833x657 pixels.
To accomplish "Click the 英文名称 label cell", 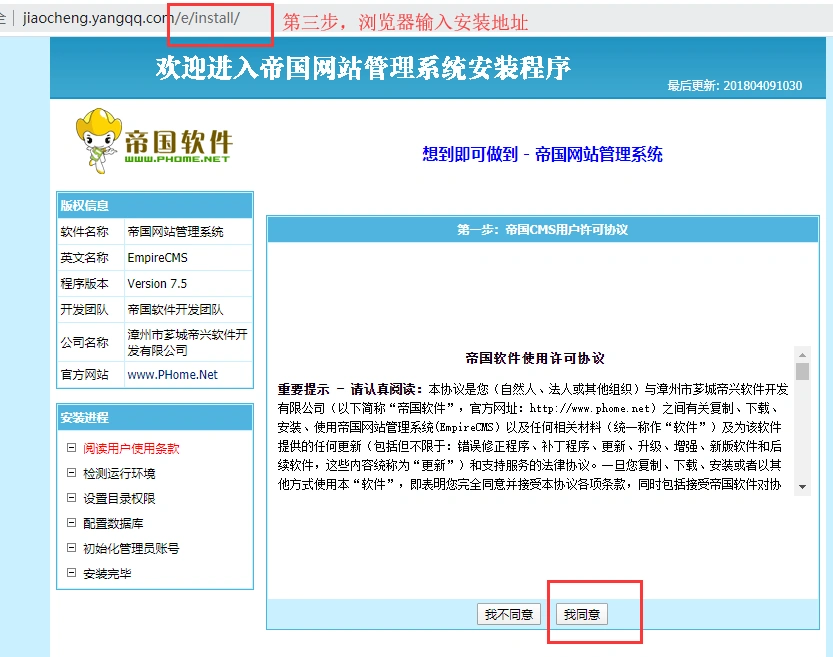I will pos(90,258).
